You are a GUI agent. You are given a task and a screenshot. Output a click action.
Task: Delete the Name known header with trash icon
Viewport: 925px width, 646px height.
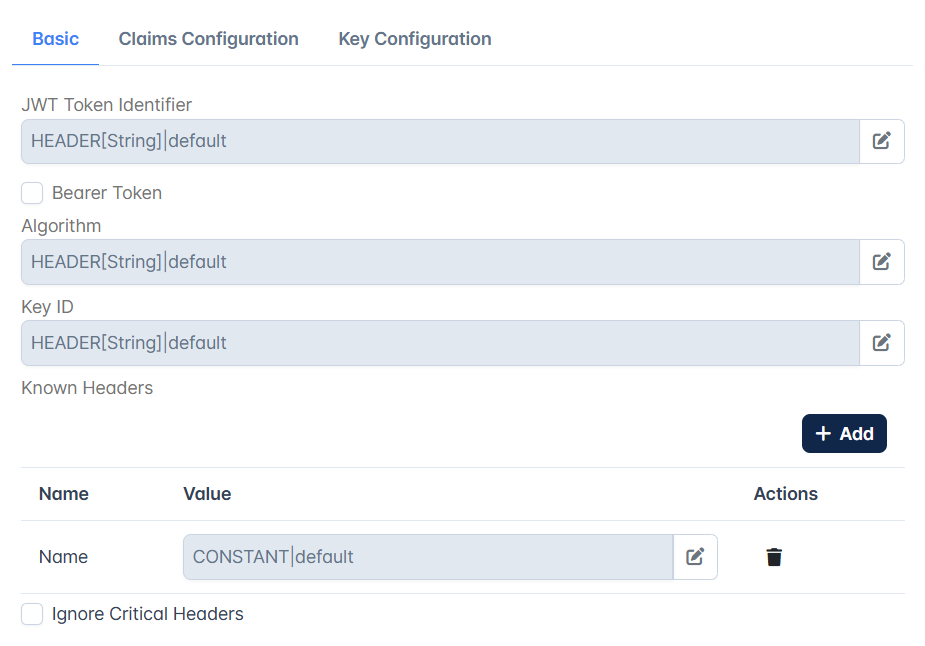(x=774, y=557)
